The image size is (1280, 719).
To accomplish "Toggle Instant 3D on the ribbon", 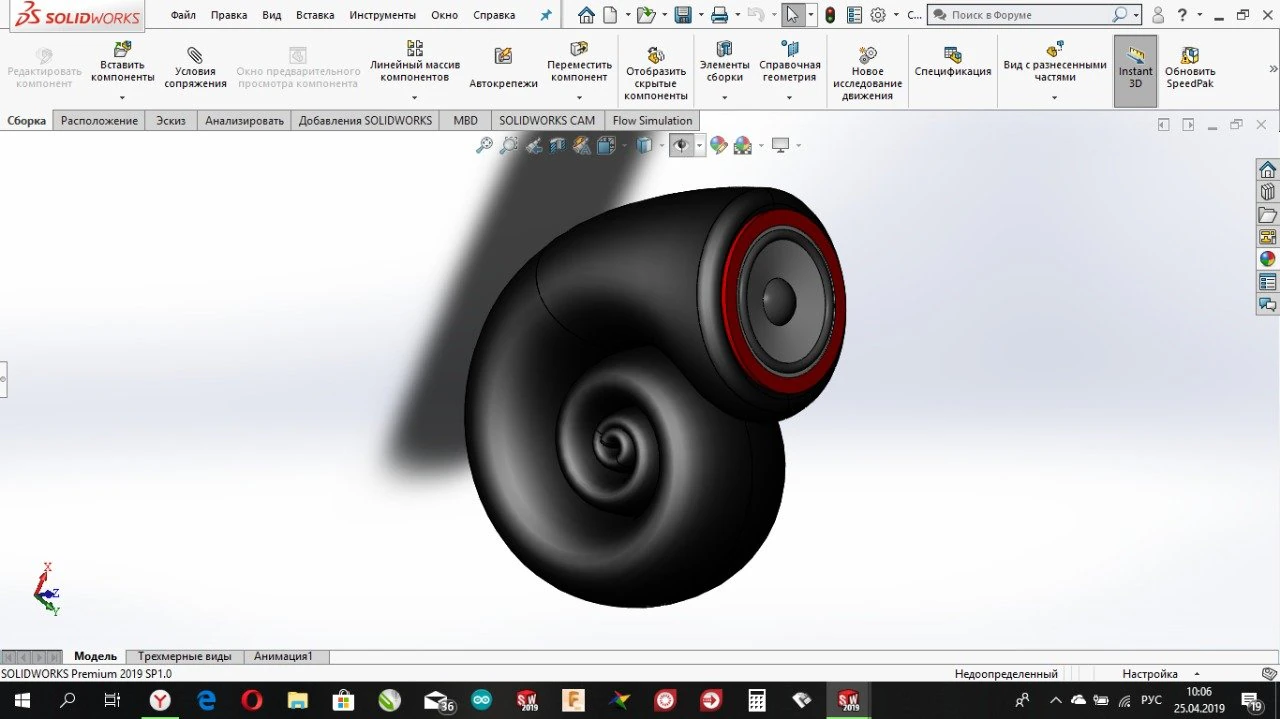I will [x=1135, y=70].
